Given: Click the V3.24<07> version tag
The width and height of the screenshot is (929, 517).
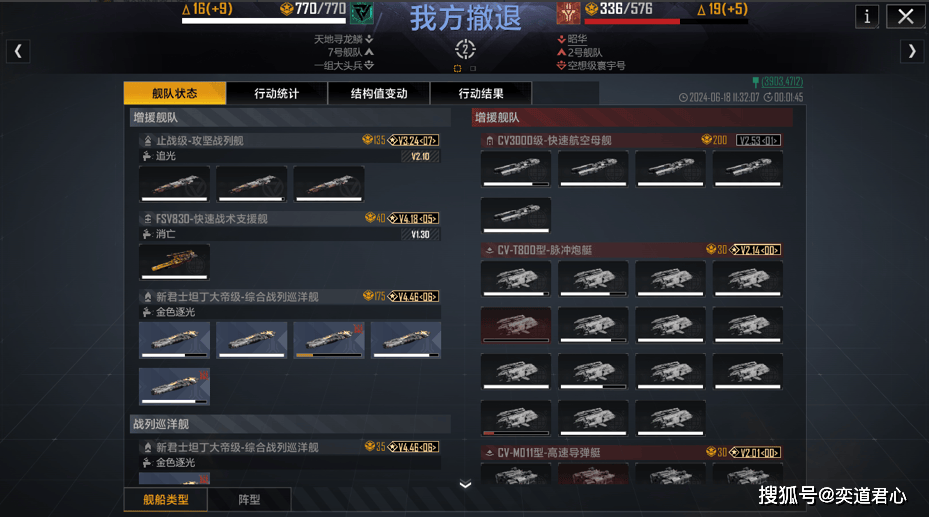Looking at the screenshot, I should click(x=414, y=140).
